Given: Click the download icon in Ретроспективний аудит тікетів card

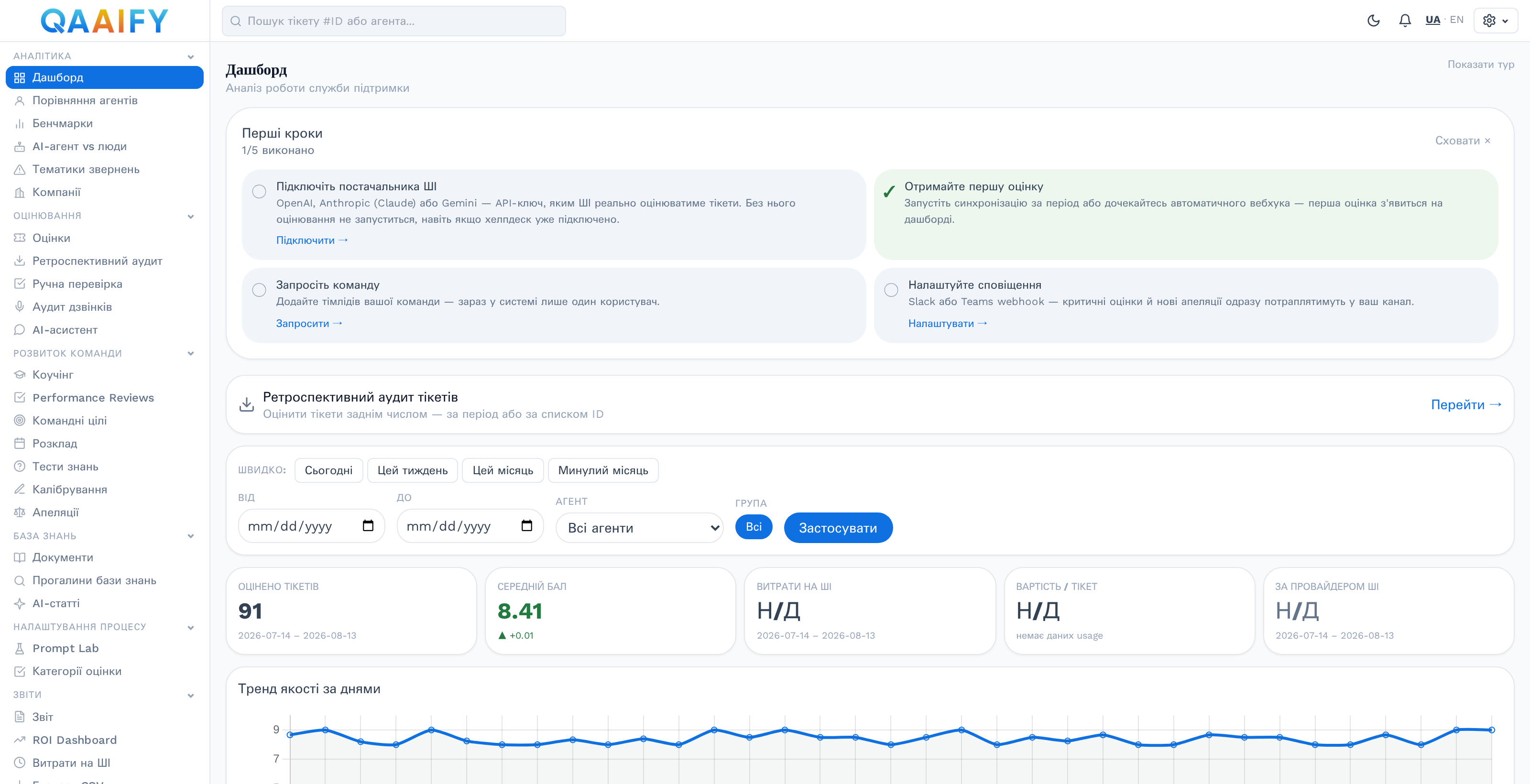Looking at the screenshot, I should 247,404.
